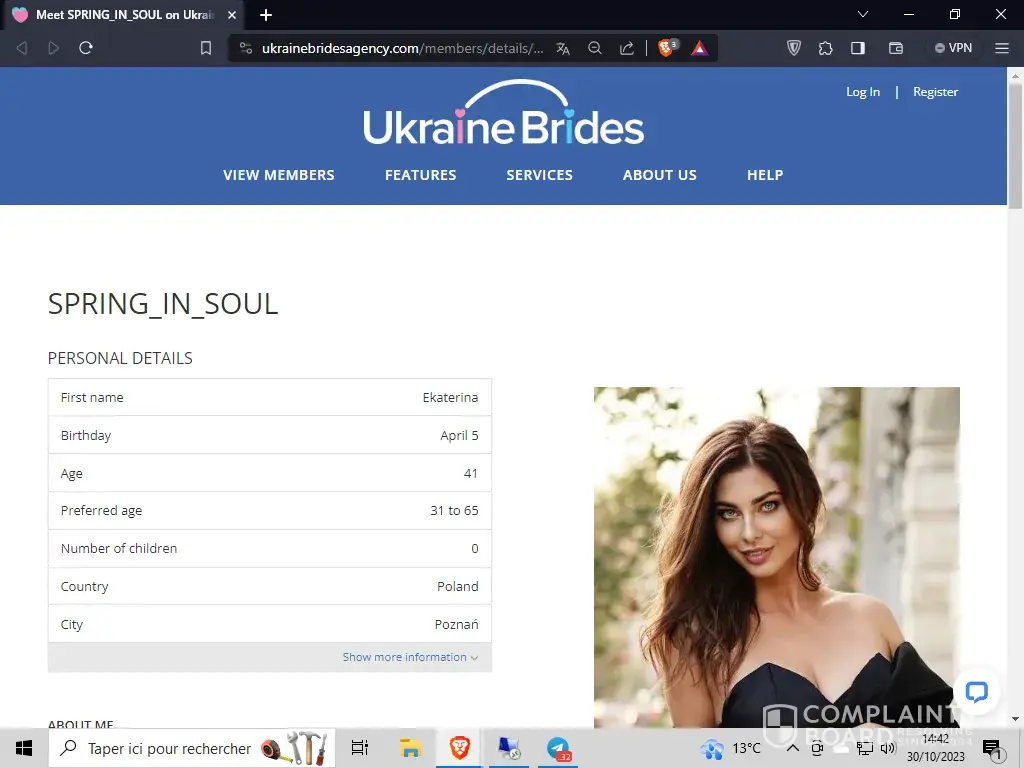The height and width of the screenshot is (768, 1024).
Task: Click the Brave Rewards triangle icon
Action: coord(699,48)
